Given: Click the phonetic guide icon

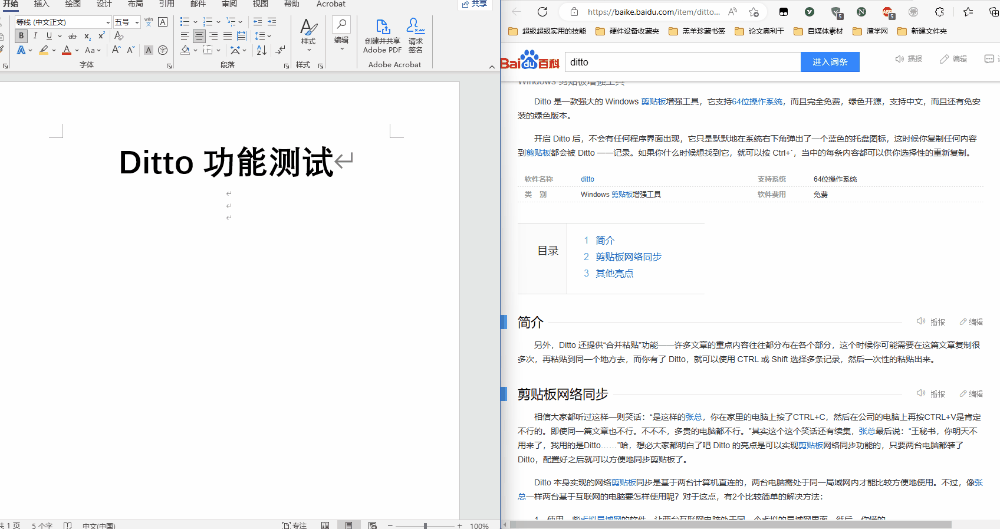Looking at the screenshot, I should [149, 22].
